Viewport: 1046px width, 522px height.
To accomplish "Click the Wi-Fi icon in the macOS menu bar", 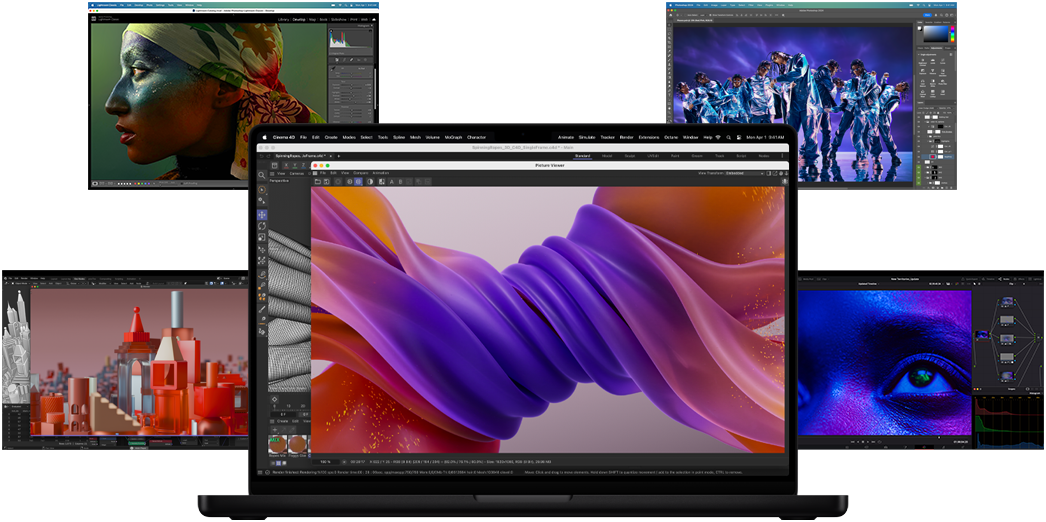I will tap(717, 137).
